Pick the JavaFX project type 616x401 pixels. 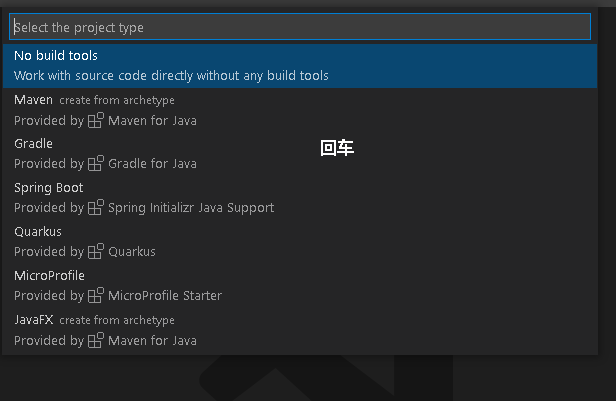point(34,320)
